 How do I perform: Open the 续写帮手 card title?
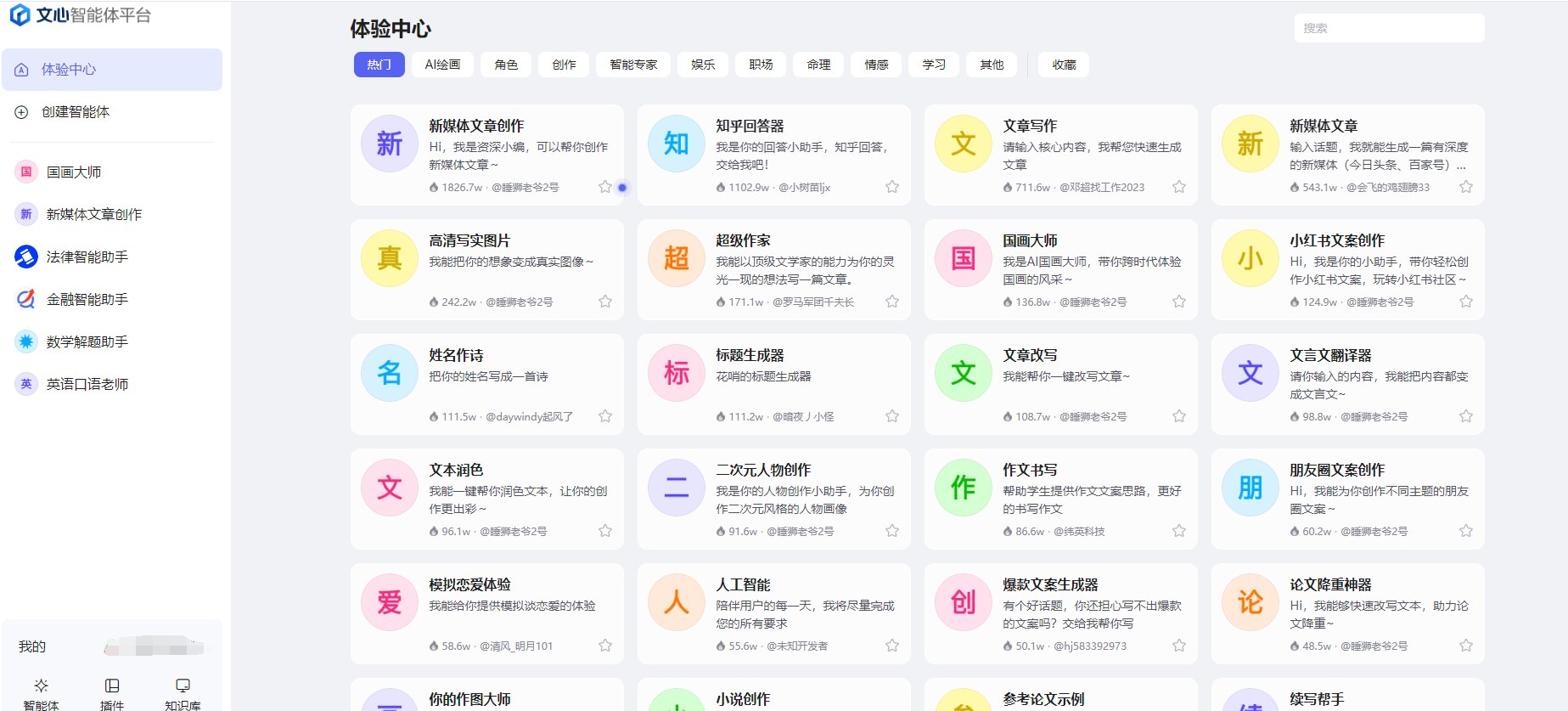(1317, 699)
